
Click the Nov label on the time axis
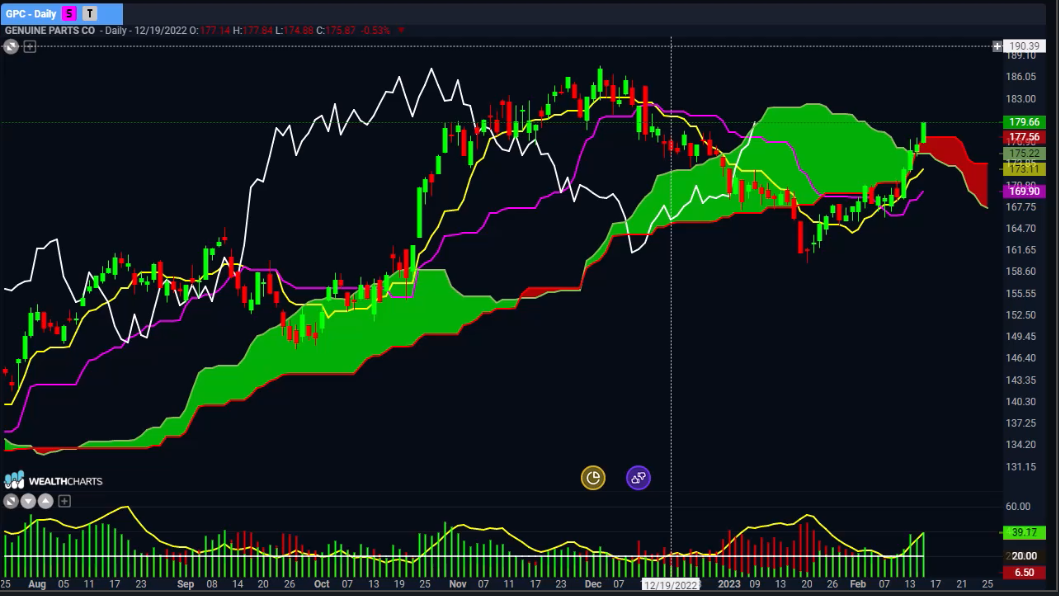pos(458,585)
